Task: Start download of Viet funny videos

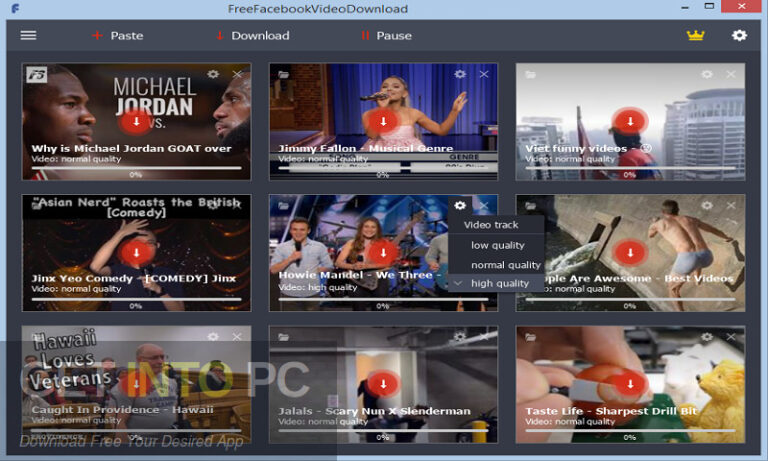Action: (x=630, y=121)
